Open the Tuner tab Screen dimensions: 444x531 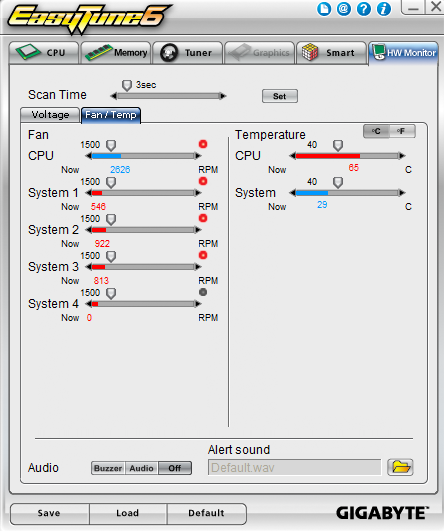click(x=188, y=53)
